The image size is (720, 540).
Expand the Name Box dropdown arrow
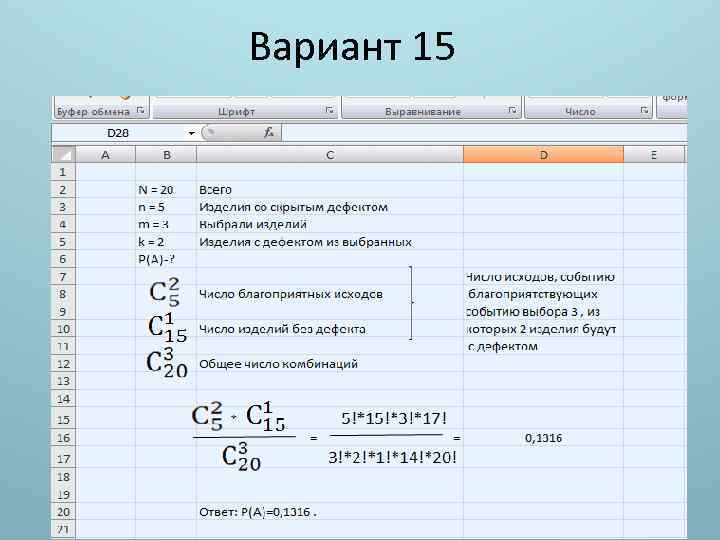click(191, 133)
